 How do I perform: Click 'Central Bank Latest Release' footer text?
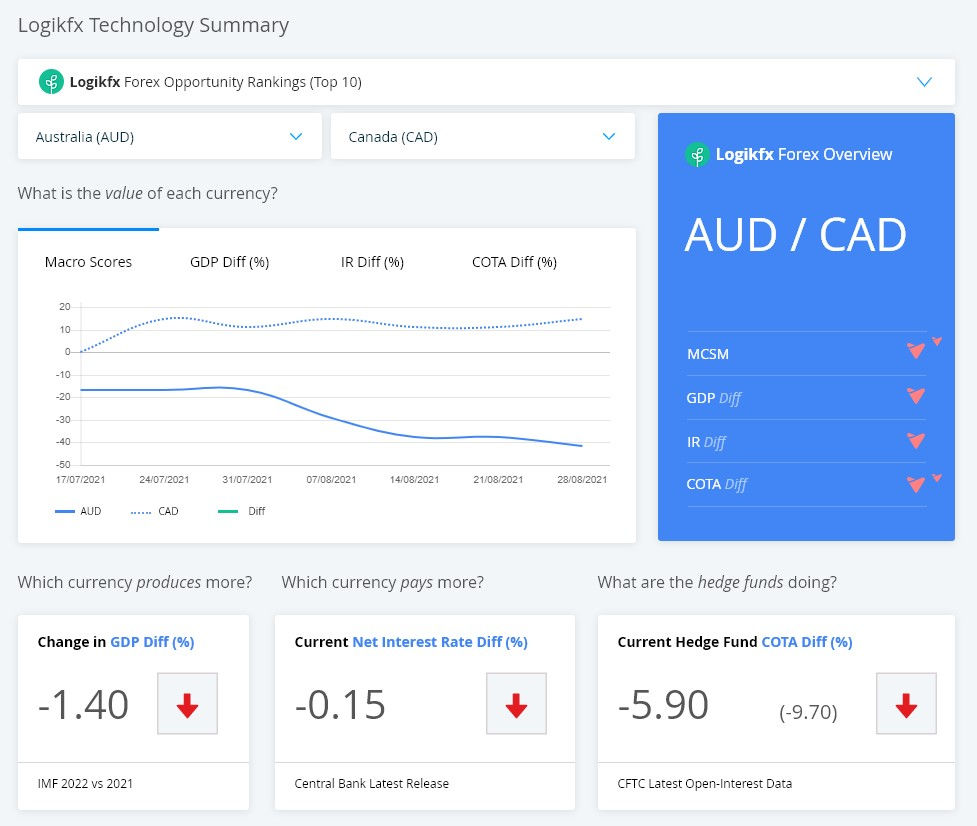pos(371,784)
